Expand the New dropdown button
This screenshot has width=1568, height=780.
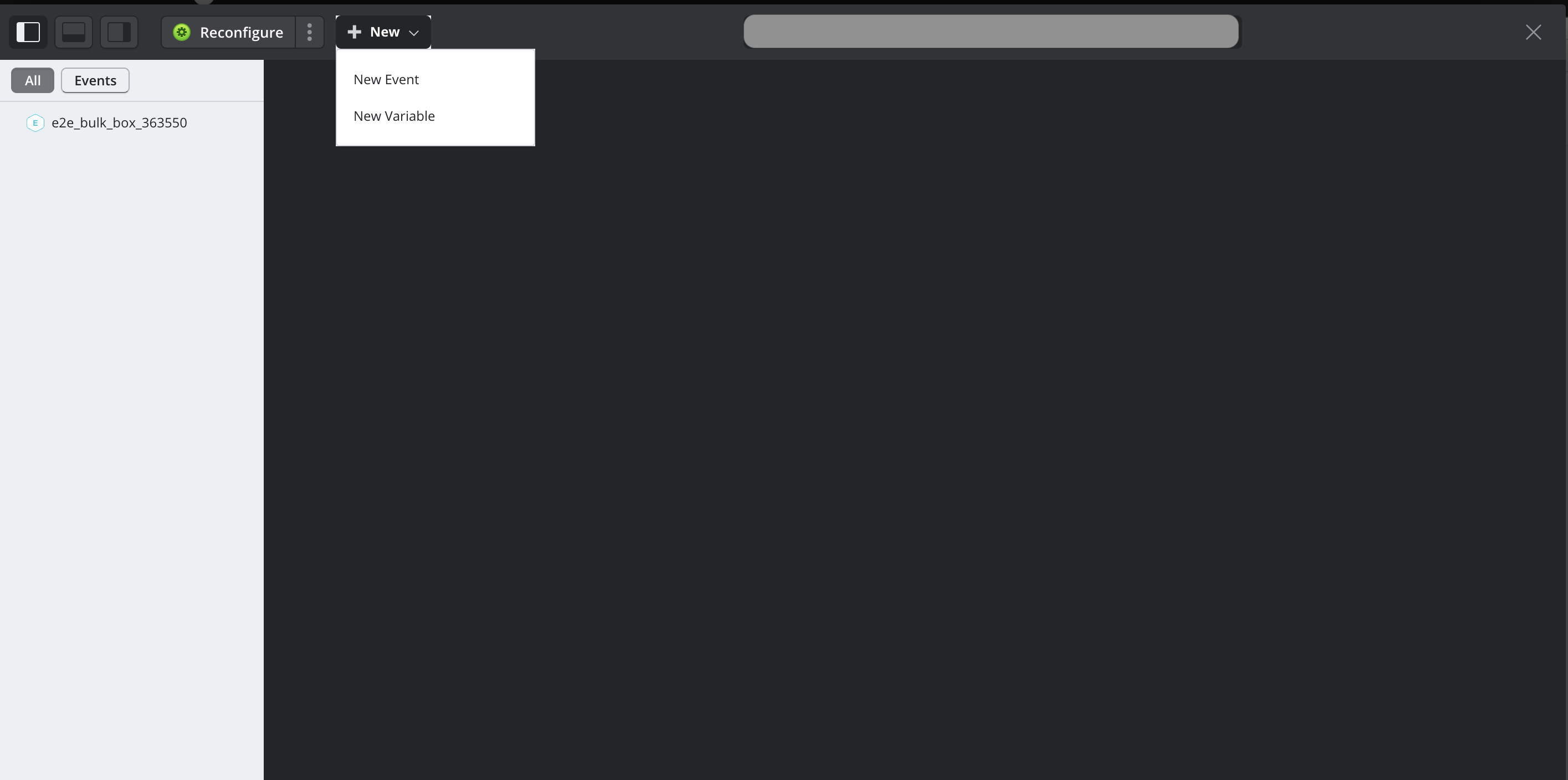(x=383, y=32)
